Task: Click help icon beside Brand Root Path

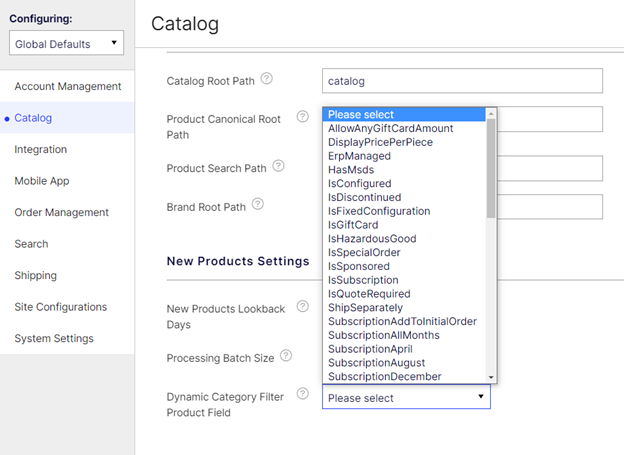Action: click(258, 204)
